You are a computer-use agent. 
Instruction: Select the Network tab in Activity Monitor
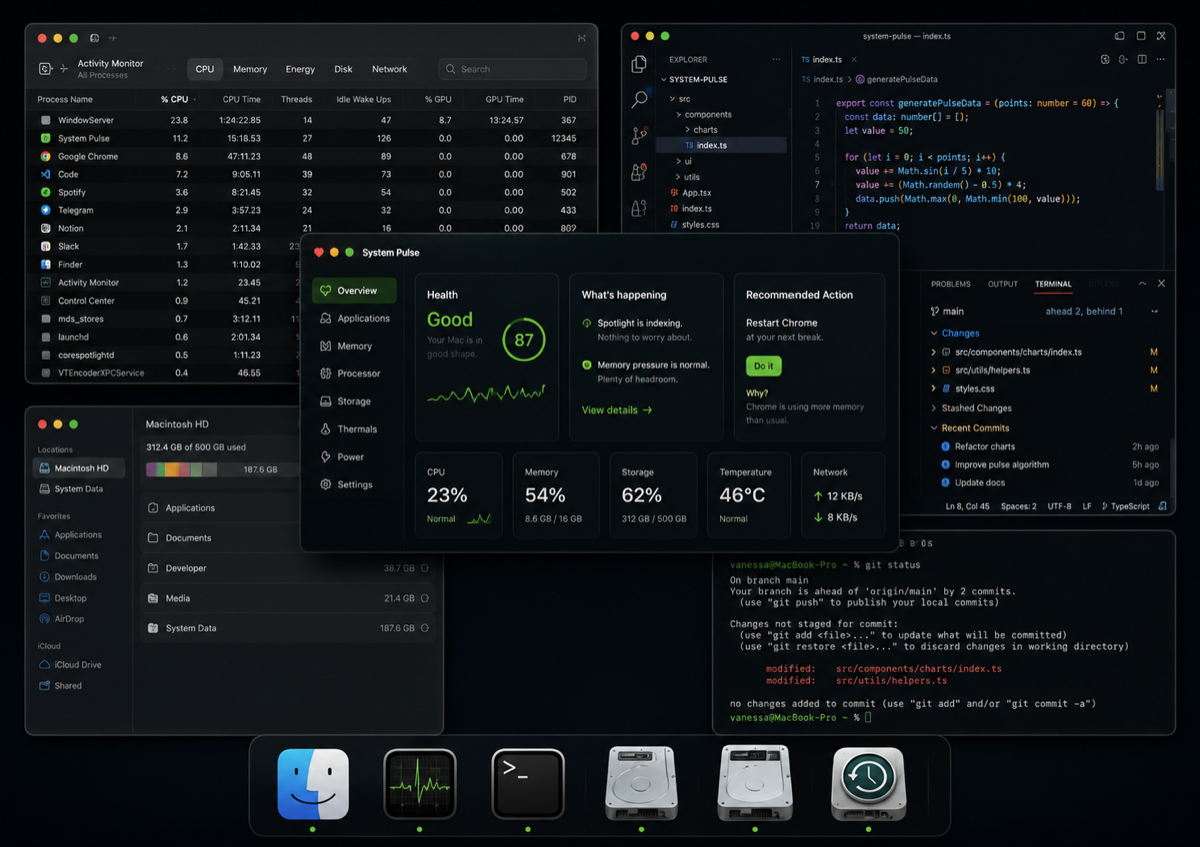point(389,69)
